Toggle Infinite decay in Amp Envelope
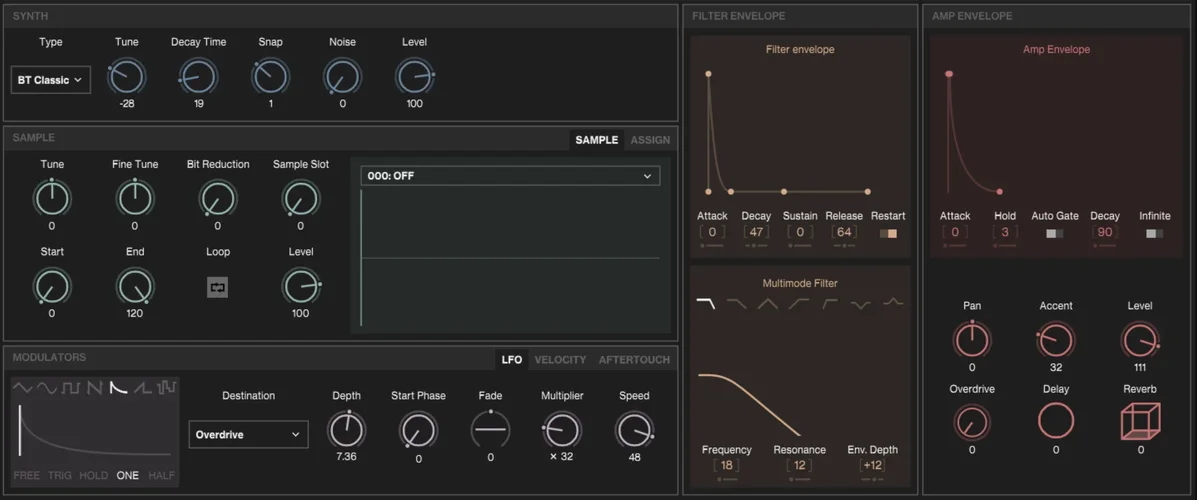This screenshot has height=500, width=1197. point(1154,233)
